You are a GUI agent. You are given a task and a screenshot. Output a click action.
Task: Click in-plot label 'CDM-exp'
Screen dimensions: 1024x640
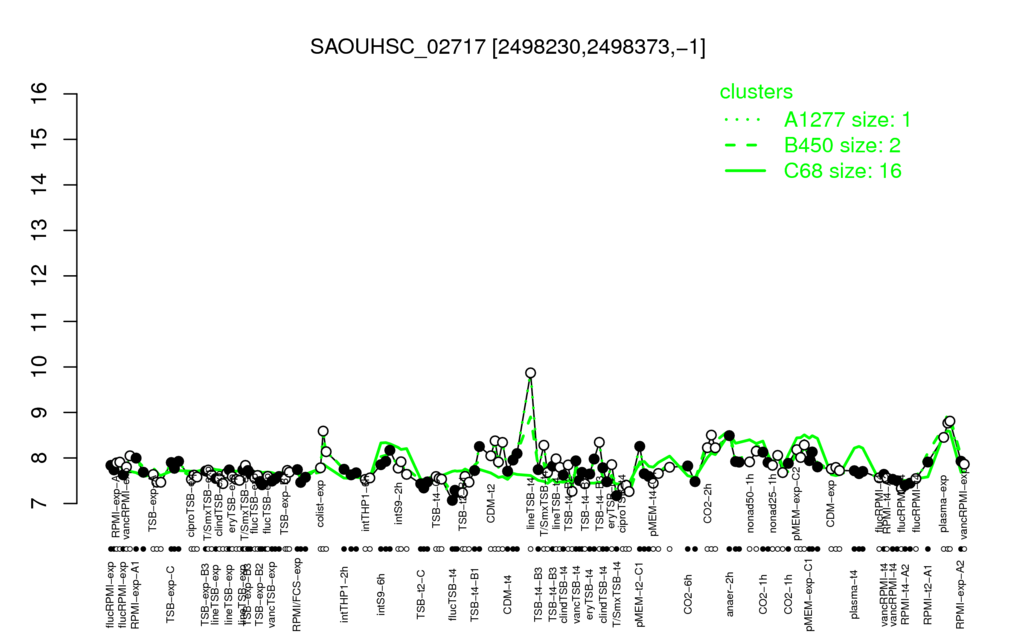(x=831, y=504)
